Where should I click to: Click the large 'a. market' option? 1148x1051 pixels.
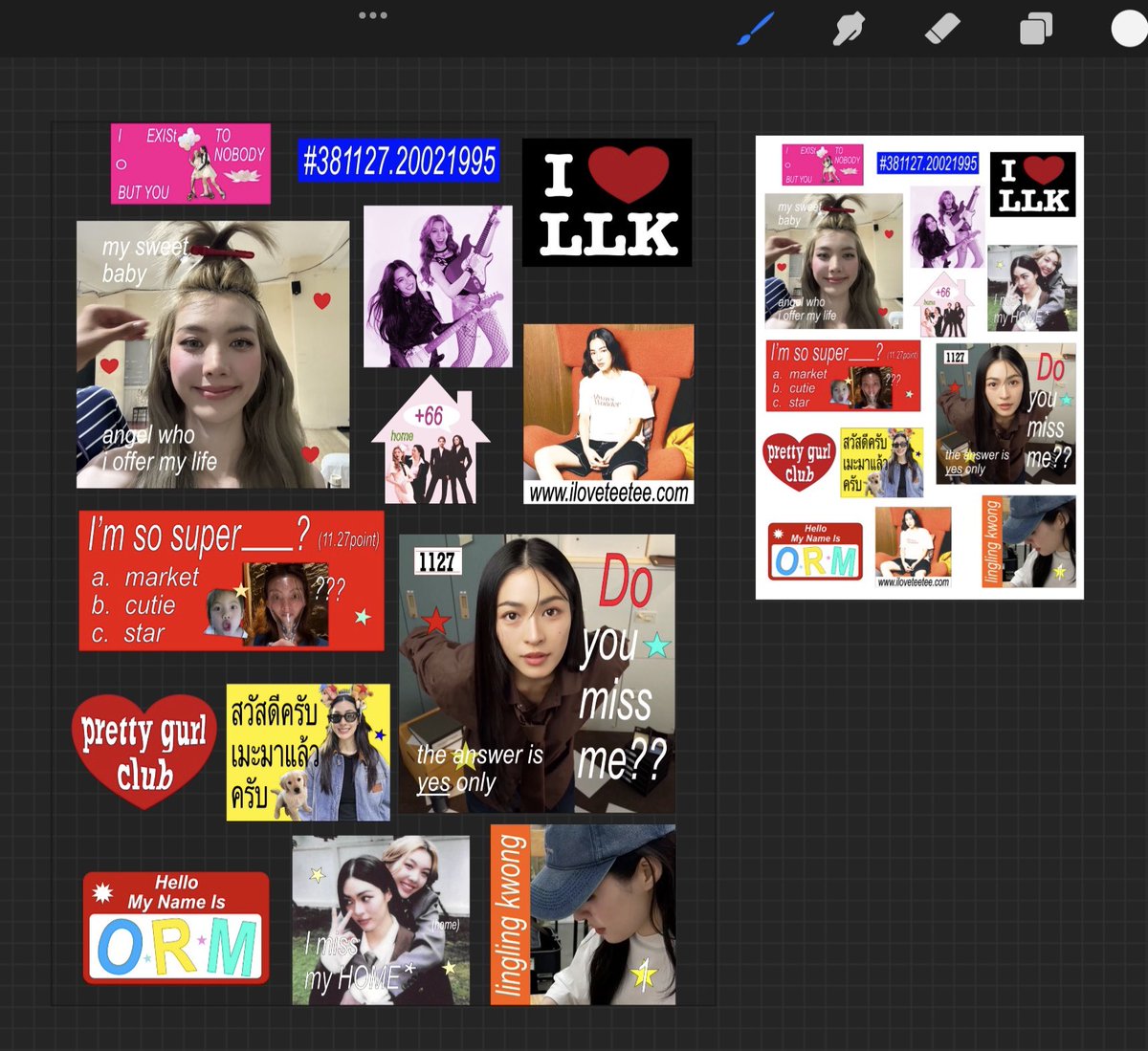[x=145, y=578]
